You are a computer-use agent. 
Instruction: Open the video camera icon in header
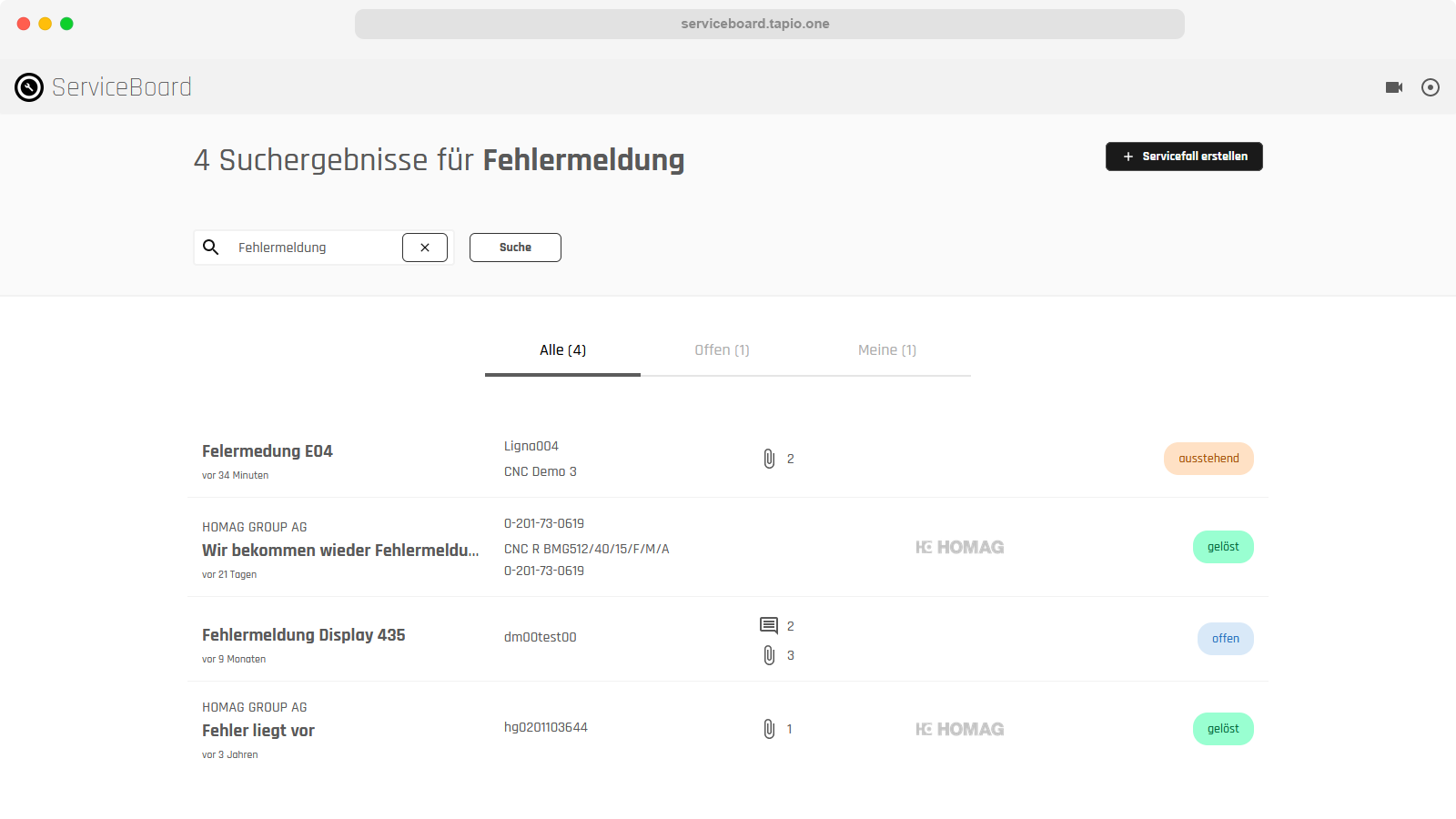click(1393, 87)
